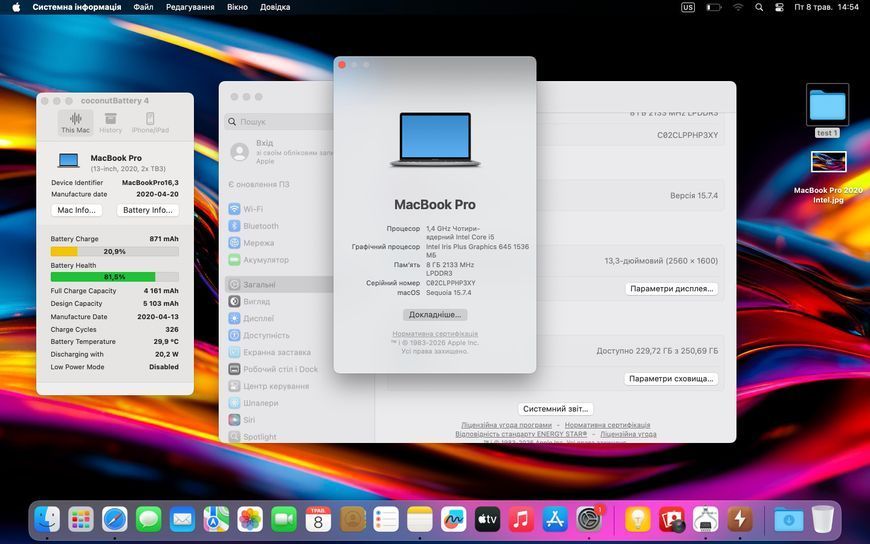This screenshot has height=544, width=870.
Task: Open Відповідність стандарту ENERGY STAR link
Action: tap(521, 434)
